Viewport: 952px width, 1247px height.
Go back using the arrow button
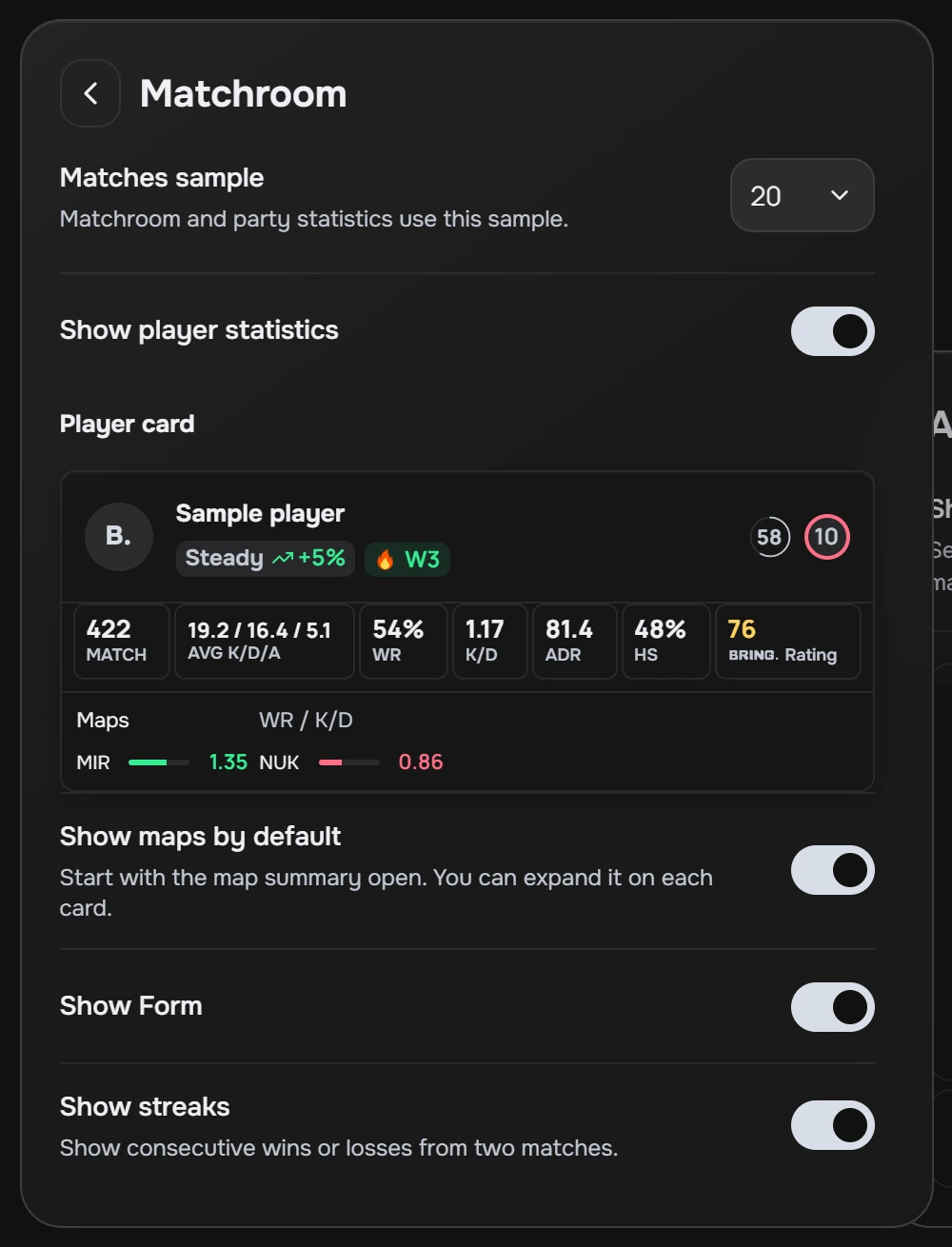pos(90,93)
